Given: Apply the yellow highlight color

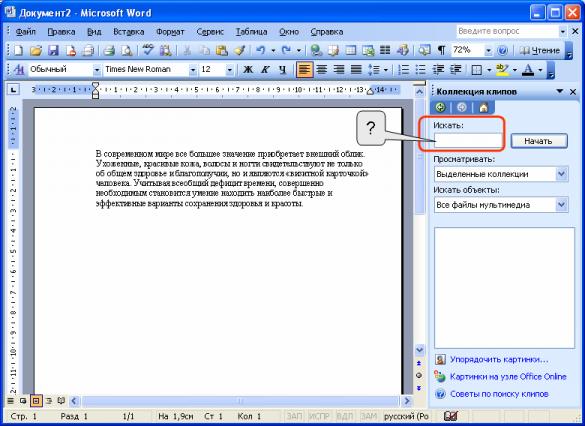Looking at the screenshot, I should 503,70.
